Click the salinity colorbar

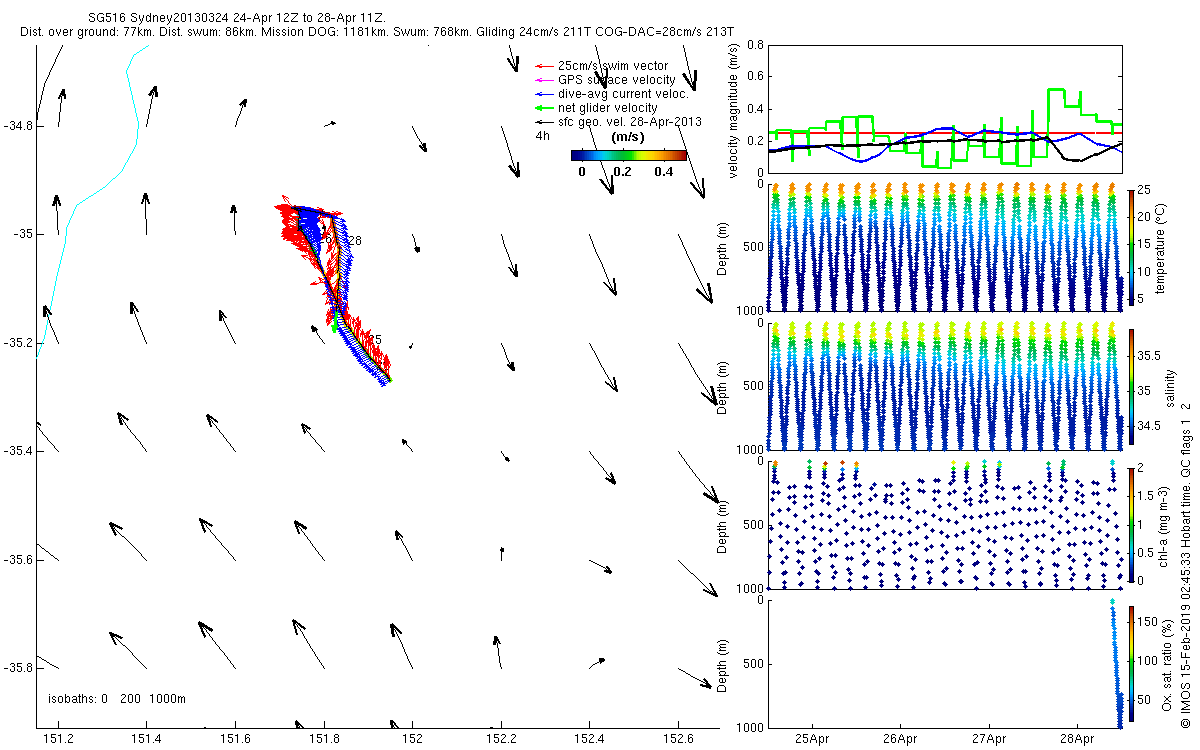click(x=1131, y=388)
